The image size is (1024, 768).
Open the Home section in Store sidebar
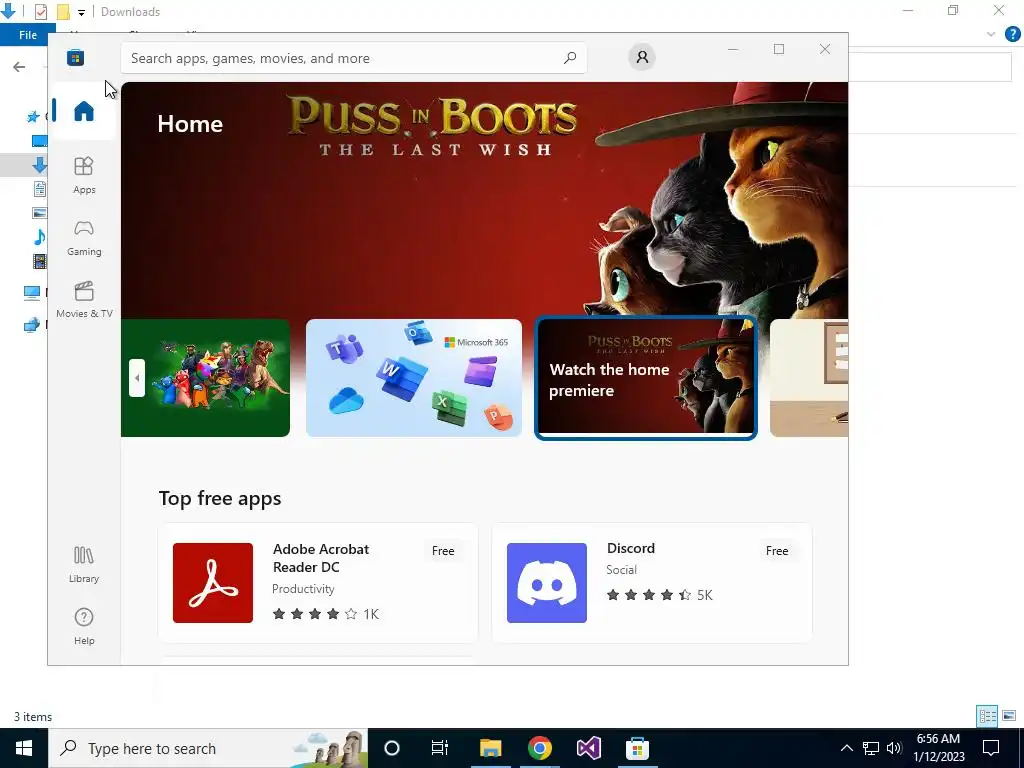coord(84,110)
